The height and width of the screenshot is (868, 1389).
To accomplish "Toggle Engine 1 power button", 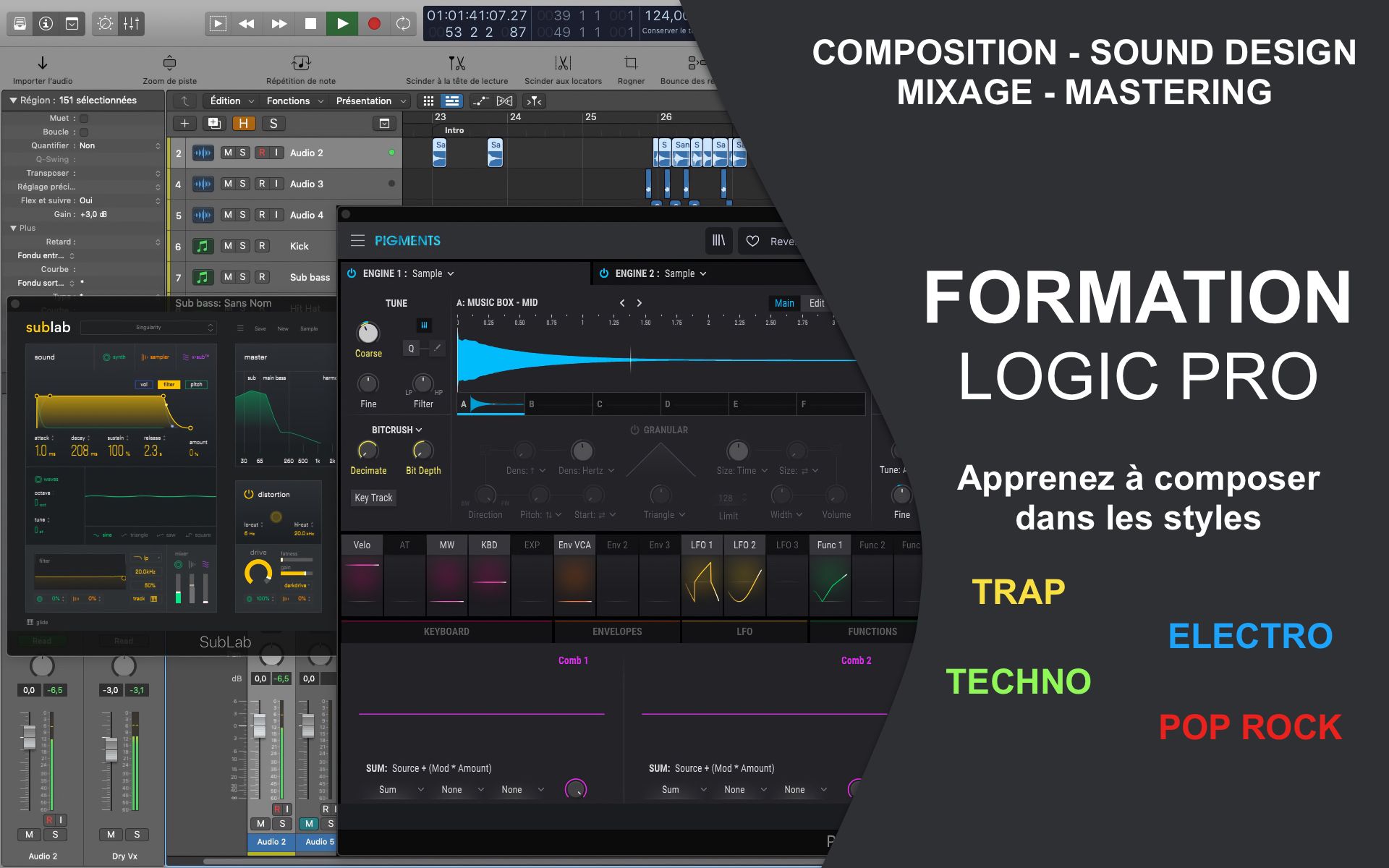I will (x=352, y=273).
